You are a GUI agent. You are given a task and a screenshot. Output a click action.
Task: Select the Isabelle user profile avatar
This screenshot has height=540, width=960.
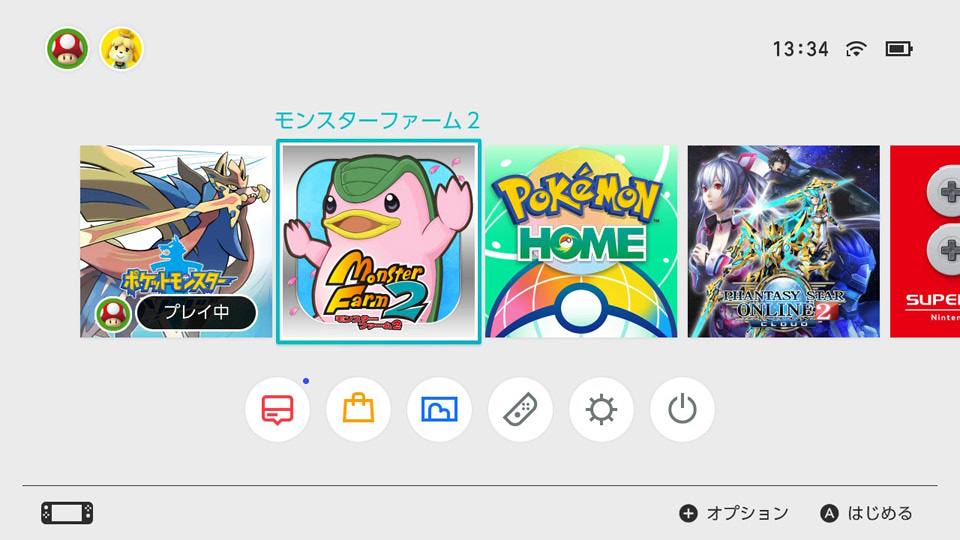pos(121,48)
